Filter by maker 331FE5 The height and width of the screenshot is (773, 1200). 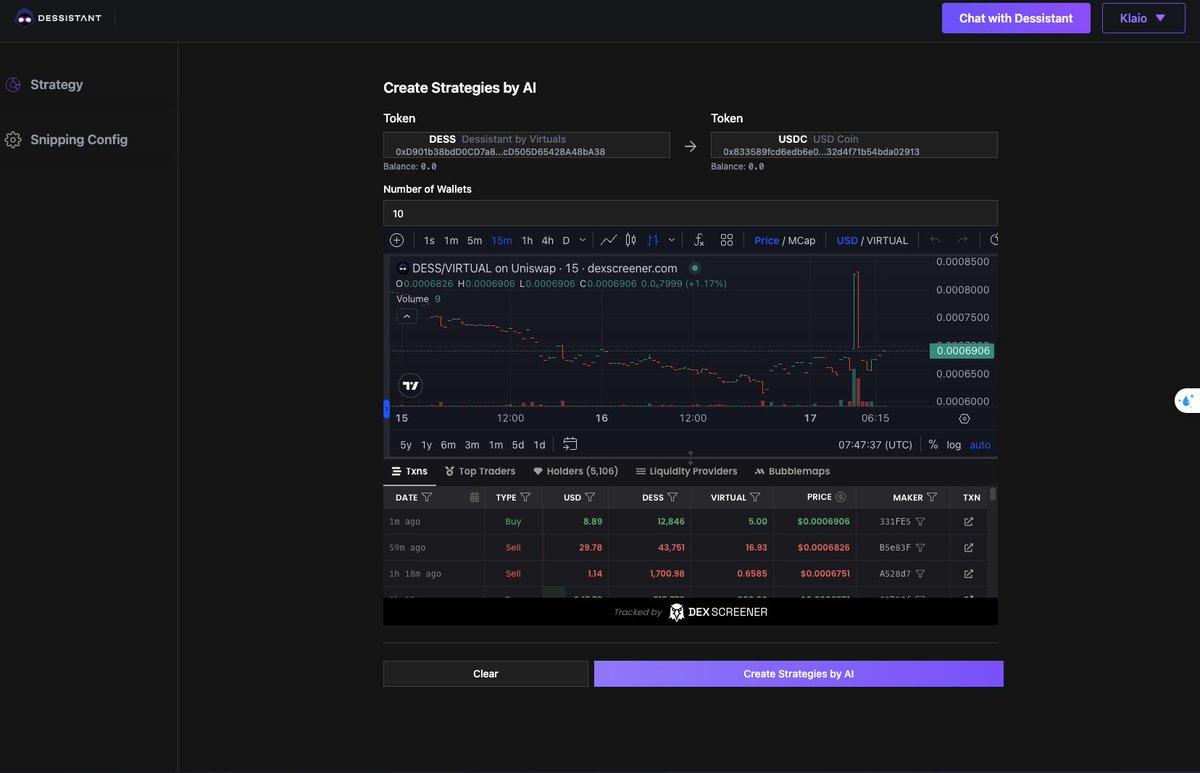coord(921,522)
